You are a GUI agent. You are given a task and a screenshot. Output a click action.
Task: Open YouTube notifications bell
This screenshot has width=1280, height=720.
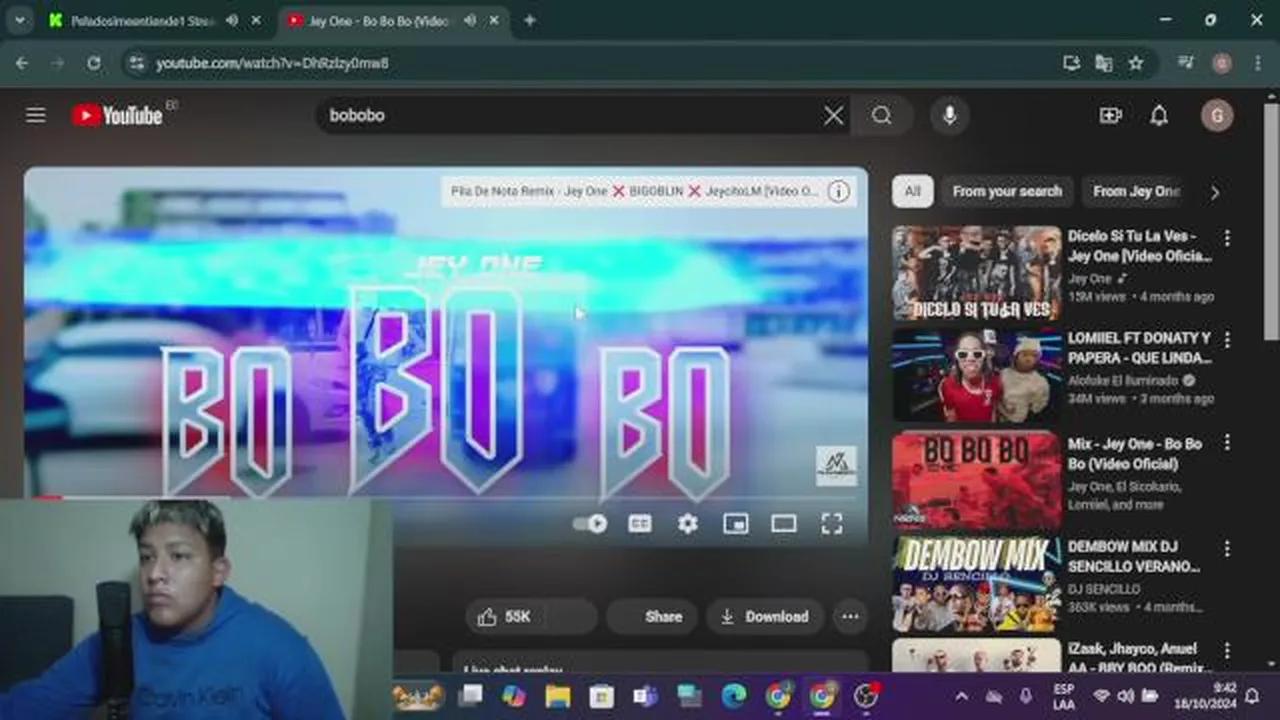point(1158,115)
